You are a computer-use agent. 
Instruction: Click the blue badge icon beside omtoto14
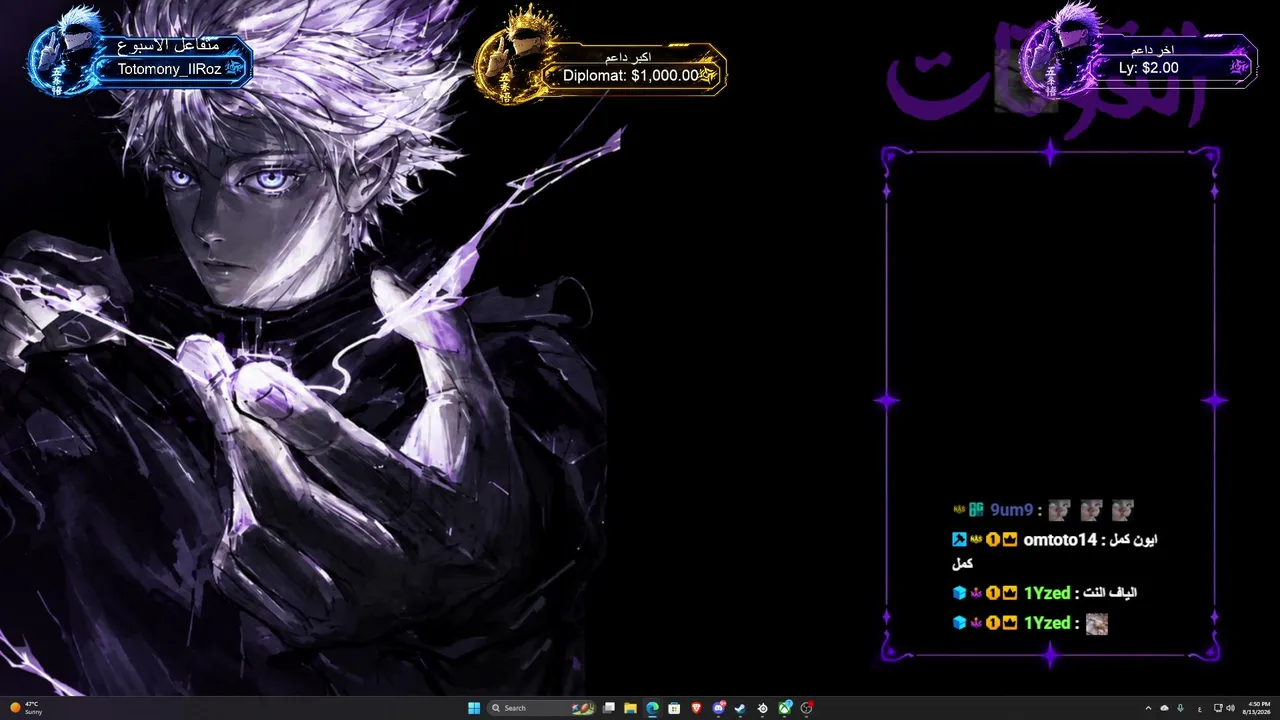tap(959, 540)
